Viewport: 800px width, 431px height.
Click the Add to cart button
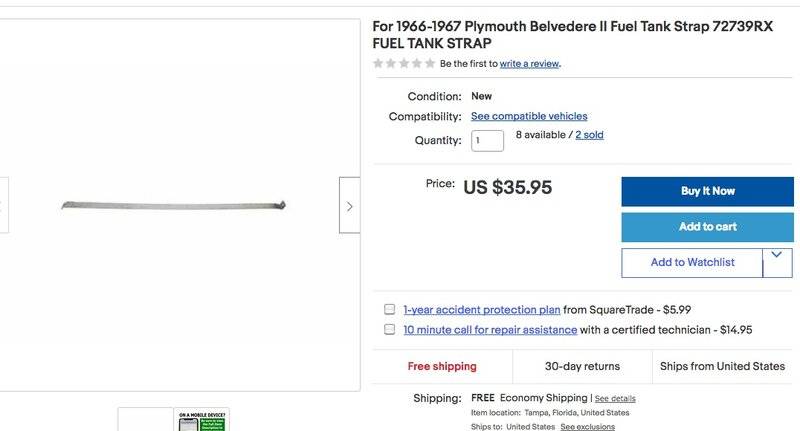click(707, 227)
